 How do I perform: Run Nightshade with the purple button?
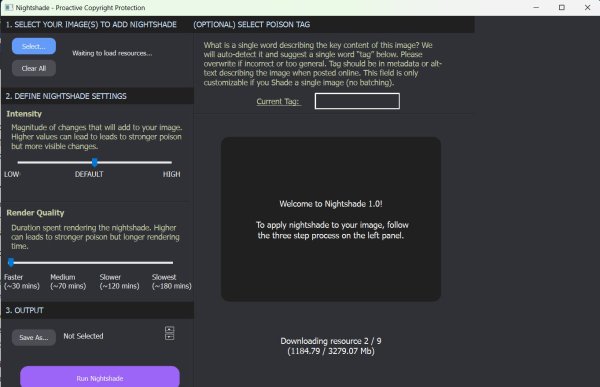(x=100, y=377)
